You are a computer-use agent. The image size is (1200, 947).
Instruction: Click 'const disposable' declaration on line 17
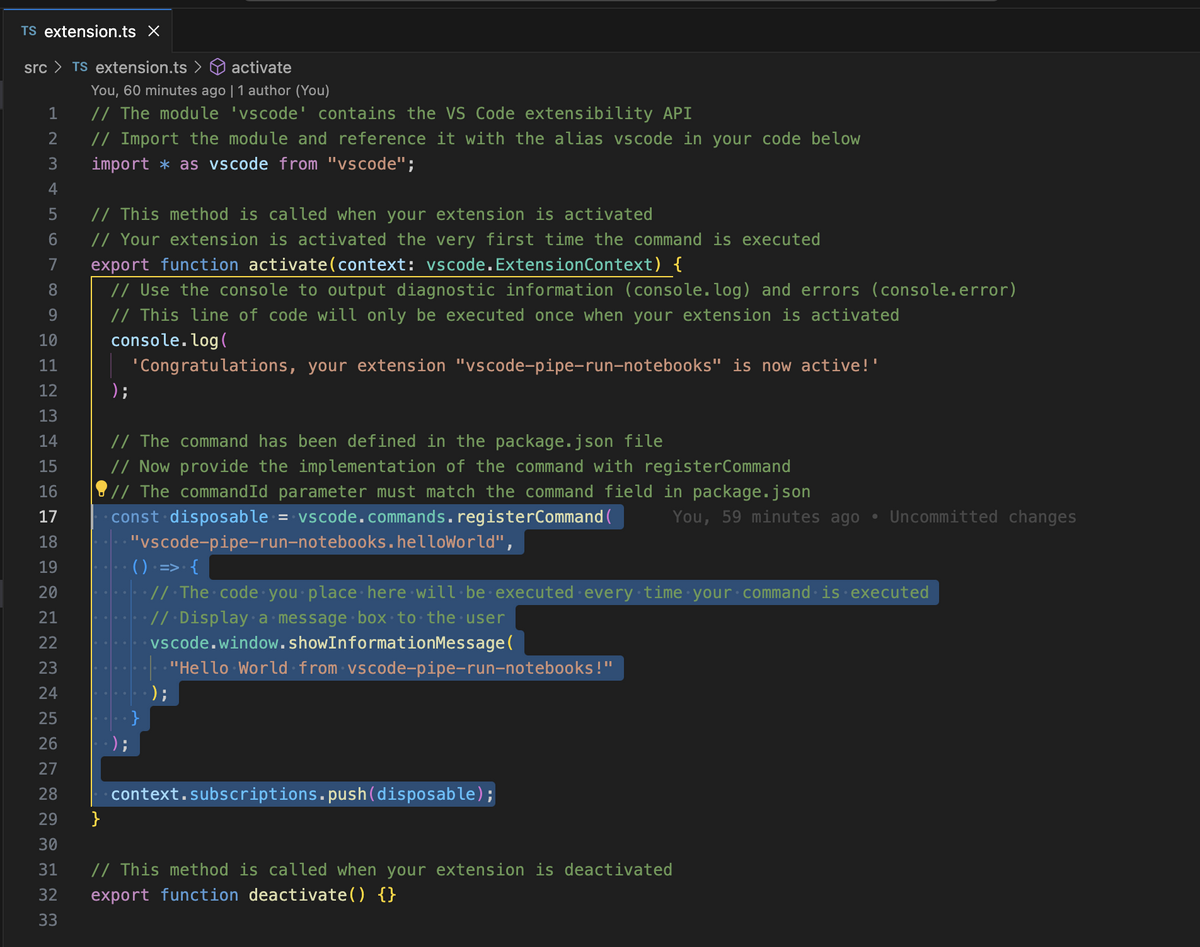click(x=189, y=517)
